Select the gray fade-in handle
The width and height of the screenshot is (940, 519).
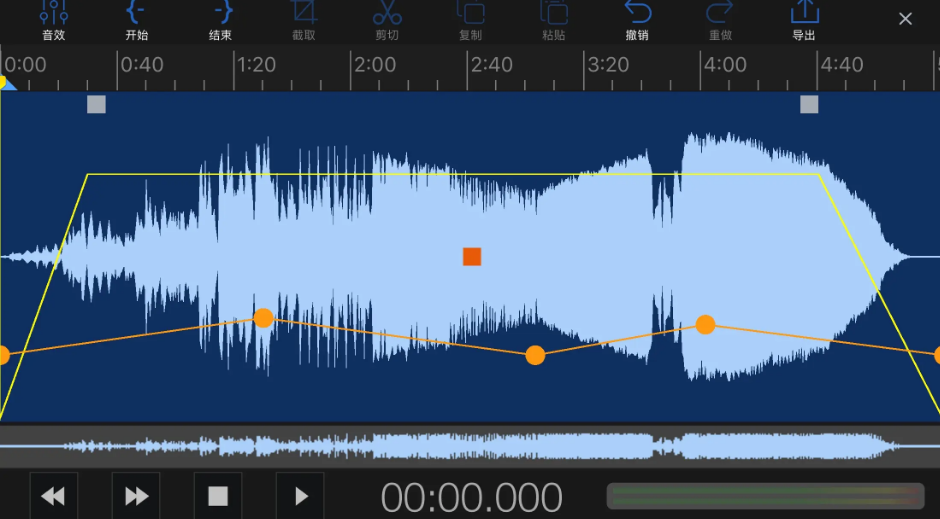(97, 105)
